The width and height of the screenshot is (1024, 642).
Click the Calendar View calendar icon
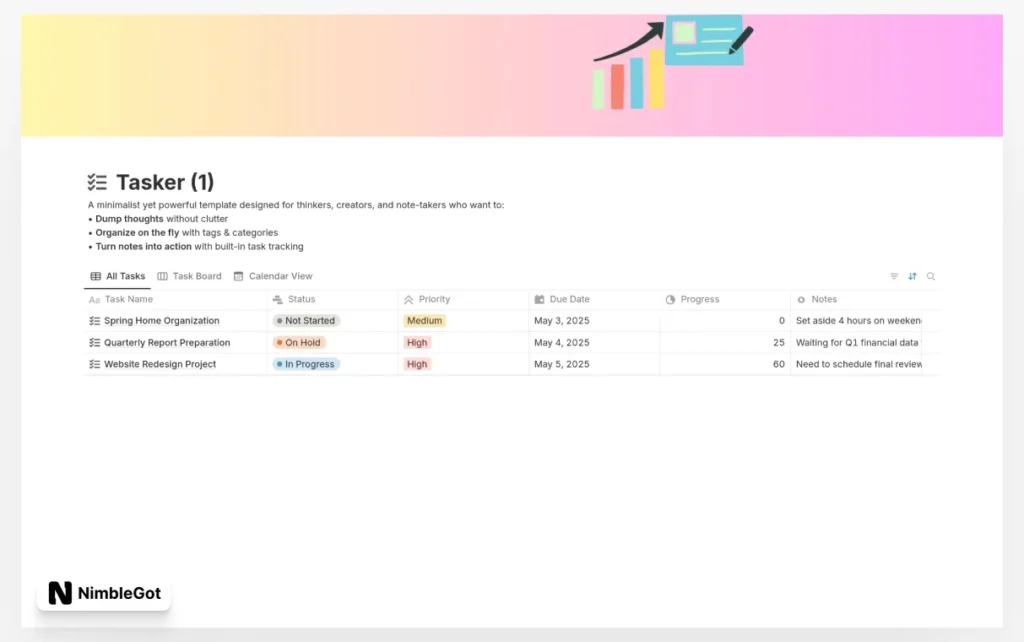click(238, 276)
